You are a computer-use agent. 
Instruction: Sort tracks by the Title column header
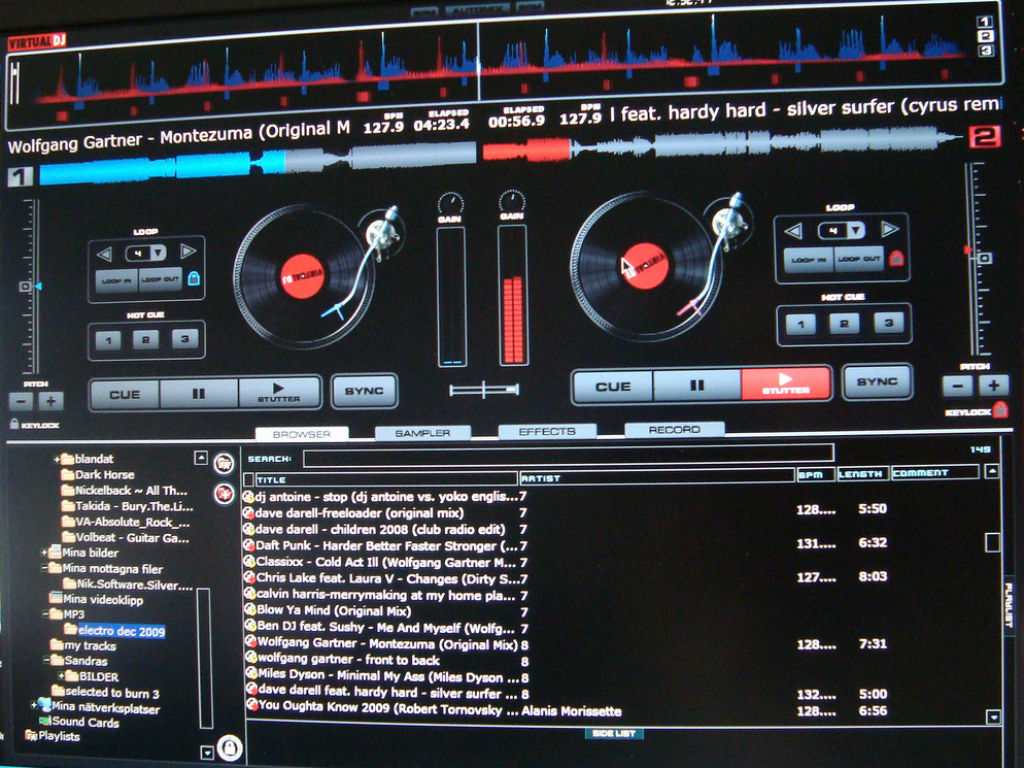tap(386, 479)
